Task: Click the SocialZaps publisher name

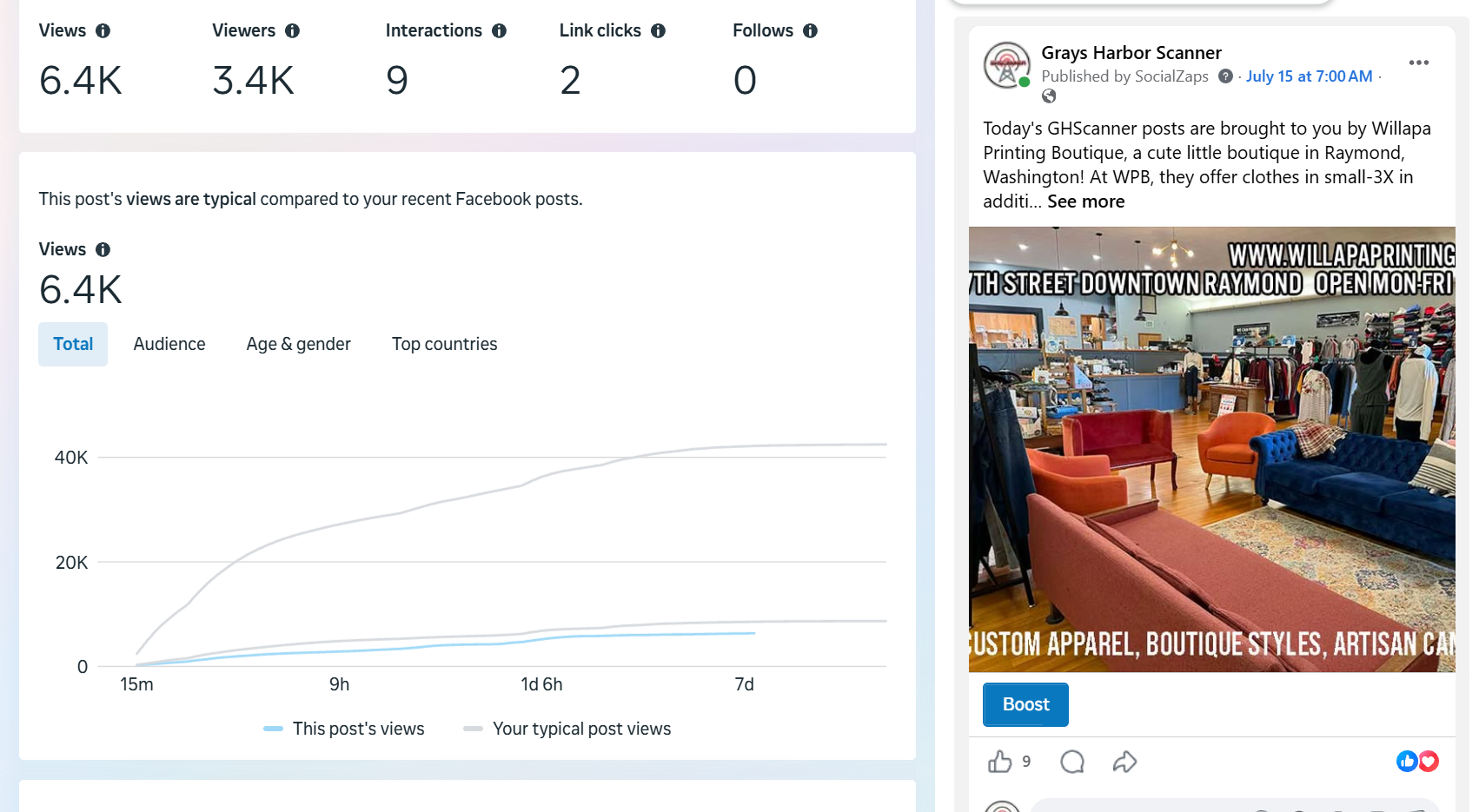Action: point(1171,76)
